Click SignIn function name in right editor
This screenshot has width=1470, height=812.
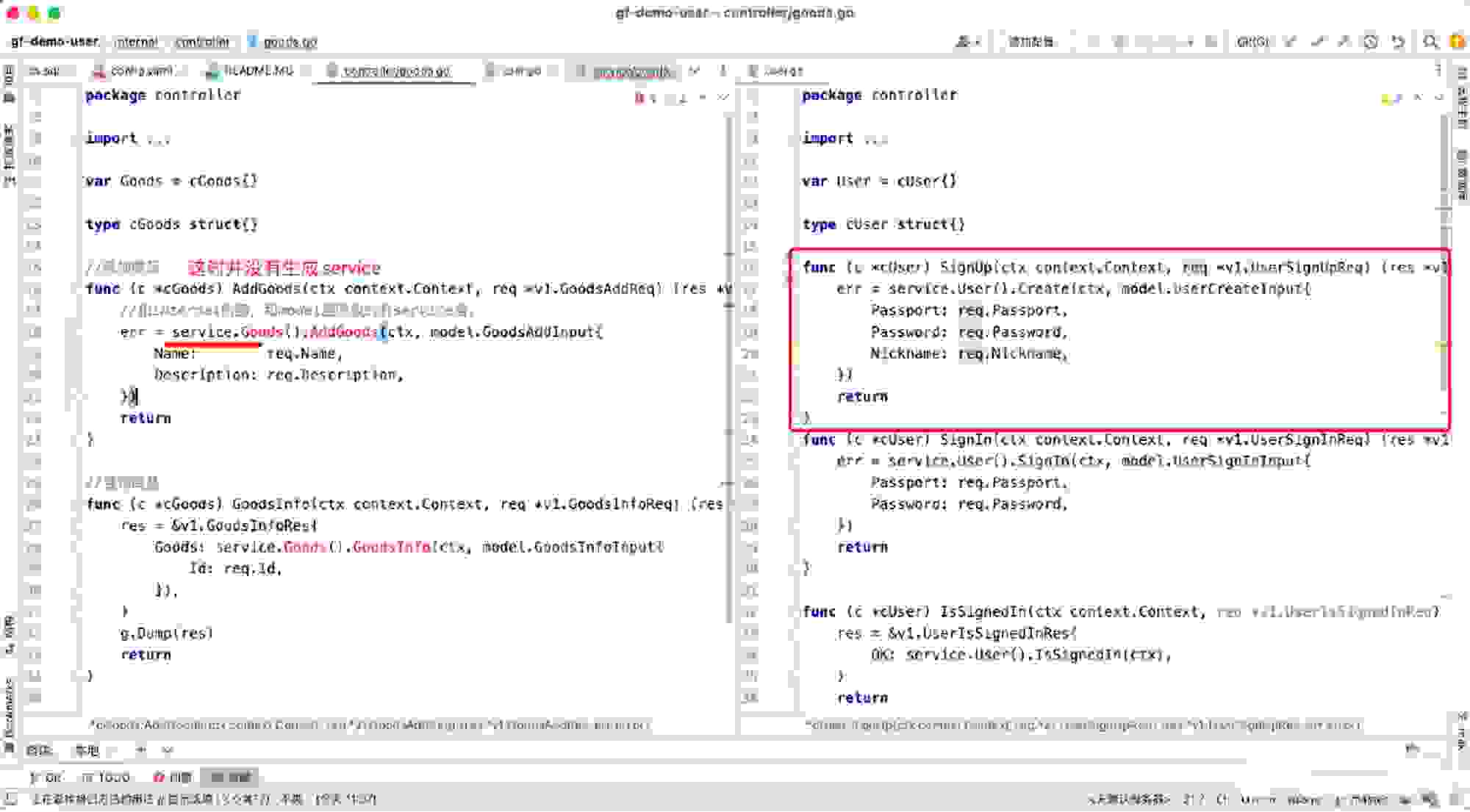(x=965, y=439)
